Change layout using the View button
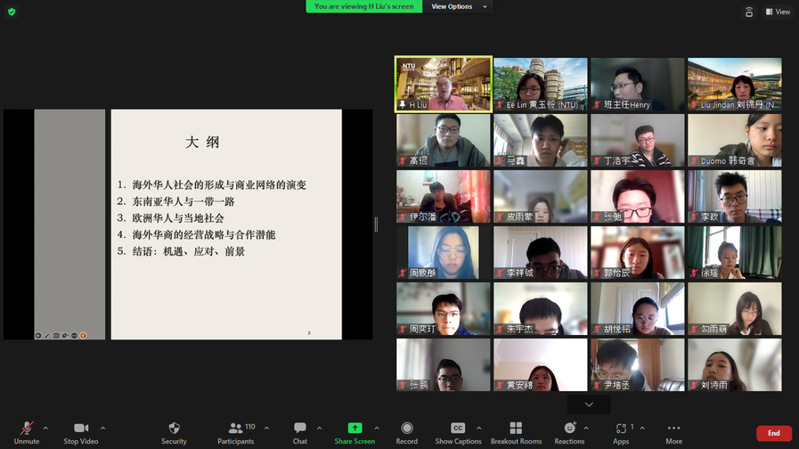The height and width of the screenshot is (449, 799). pos(777,12)
